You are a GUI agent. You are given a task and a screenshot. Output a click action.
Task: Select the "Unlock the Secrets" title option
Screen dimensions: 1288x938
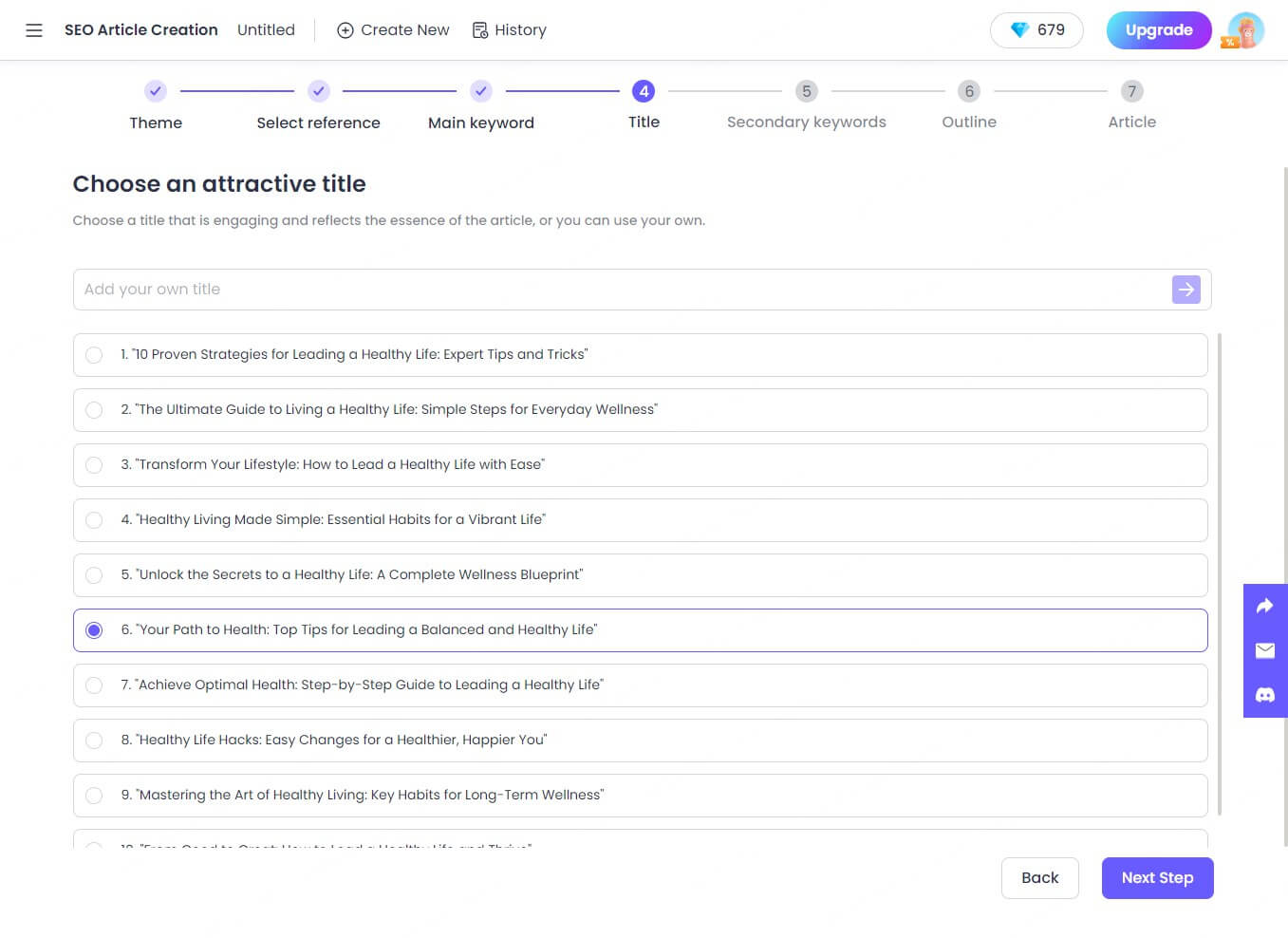tap(94, 575)
